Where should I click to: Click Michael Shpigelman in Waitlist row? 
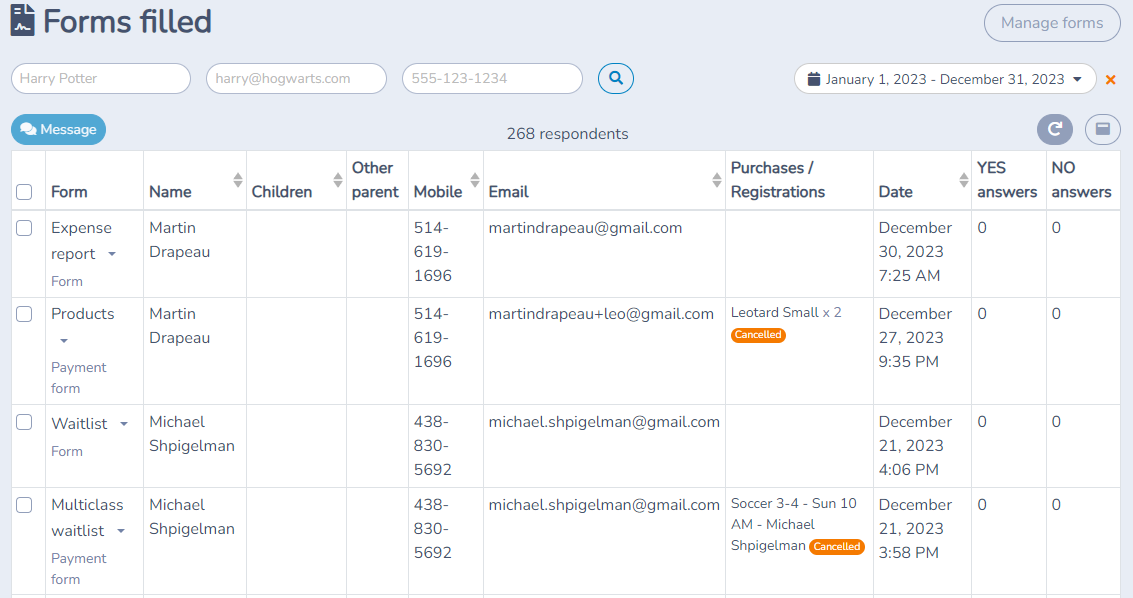click(191, 433)
